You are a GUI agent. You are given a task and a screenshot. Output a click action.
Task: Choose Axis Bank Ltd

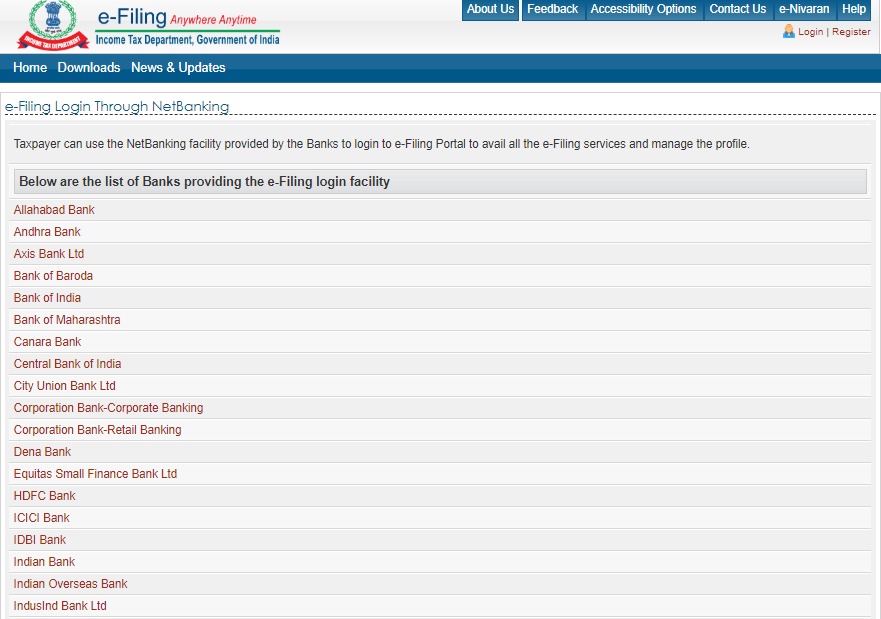[49, 253]
